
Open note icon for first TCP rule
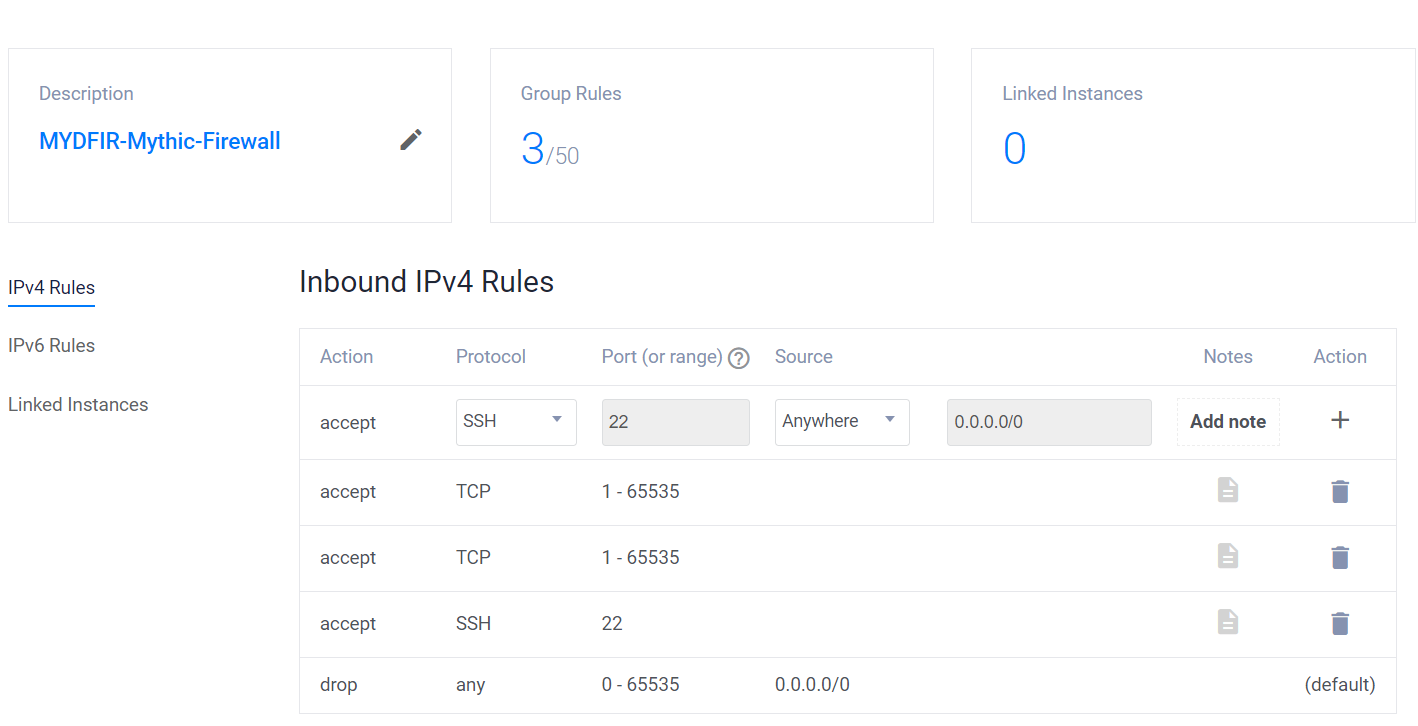[1228, 490]
